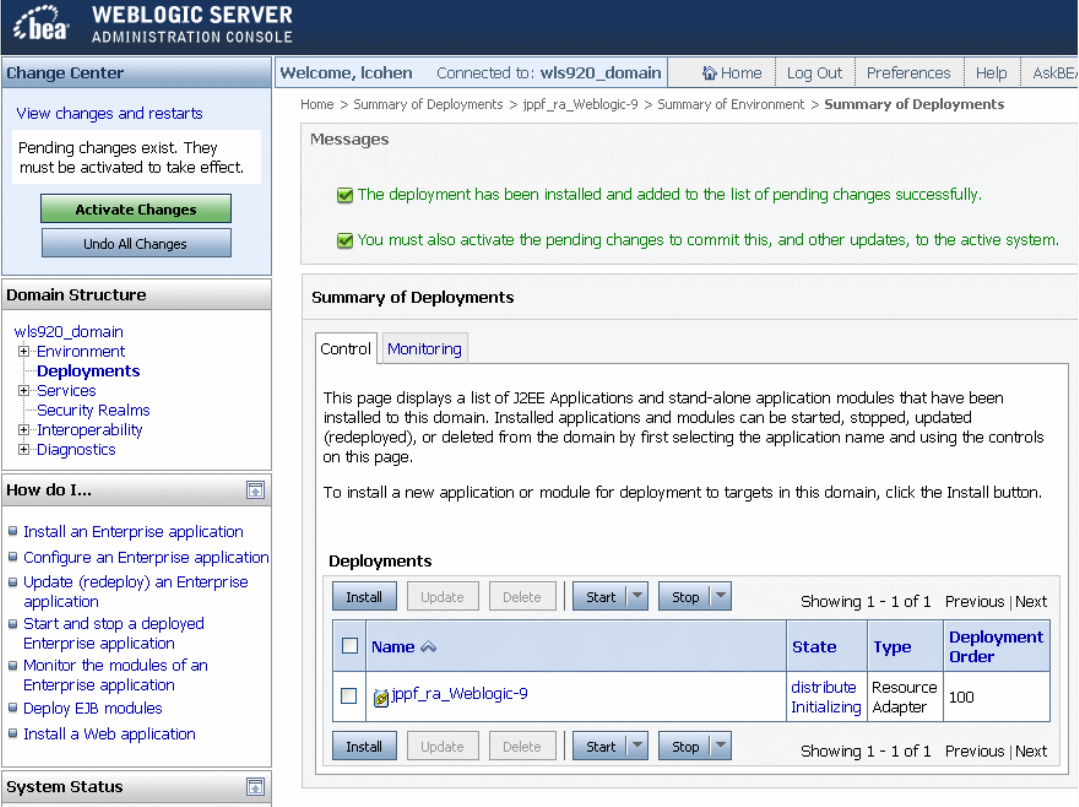This screenshot has width=1079, height=807.
Task: Tick the select-all checkbox in table header
Action: (350, 646)
